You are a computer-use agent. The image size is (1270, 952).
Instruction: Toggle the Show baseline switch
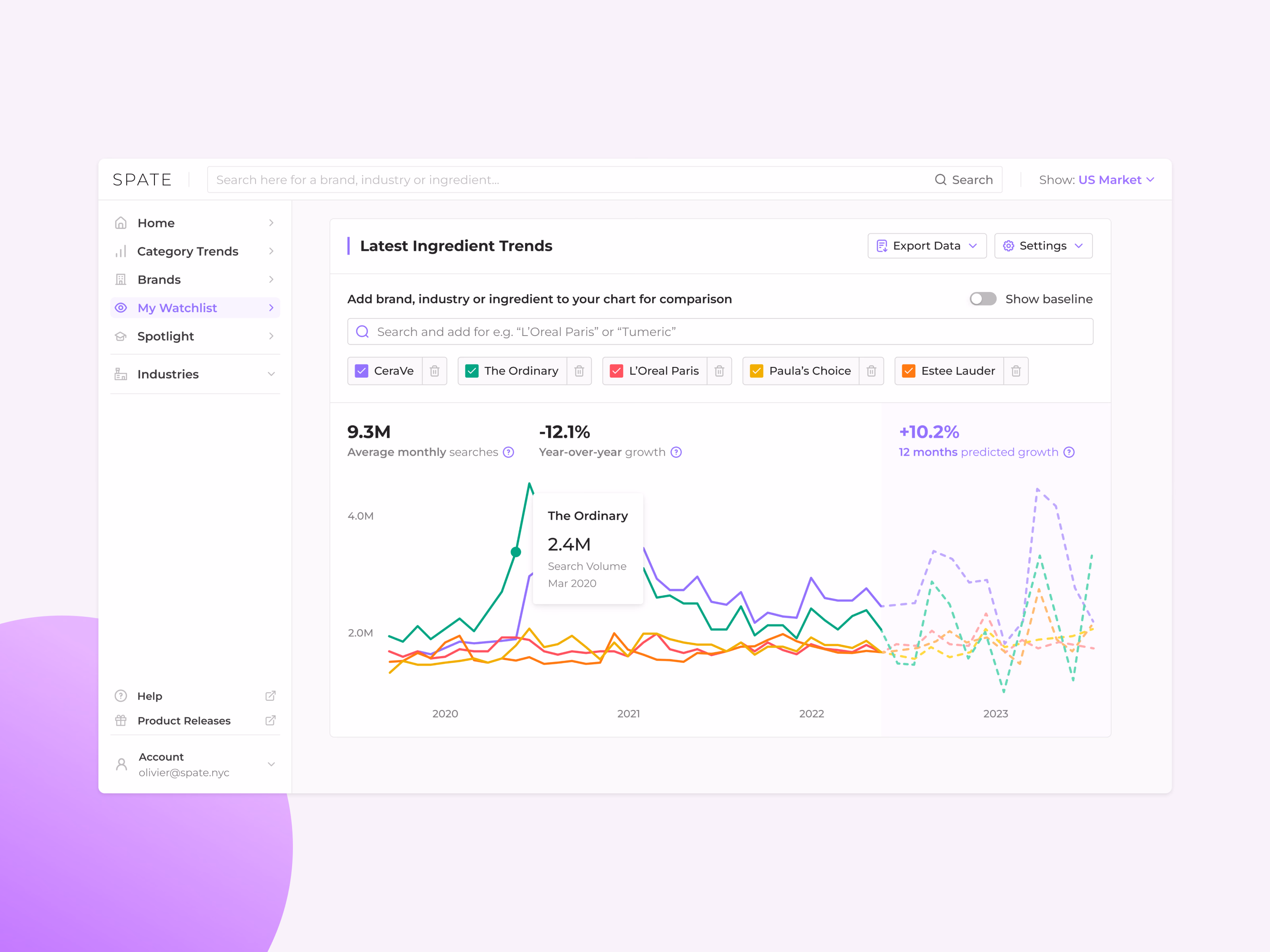pyautogui.click(x=983, y=299)
